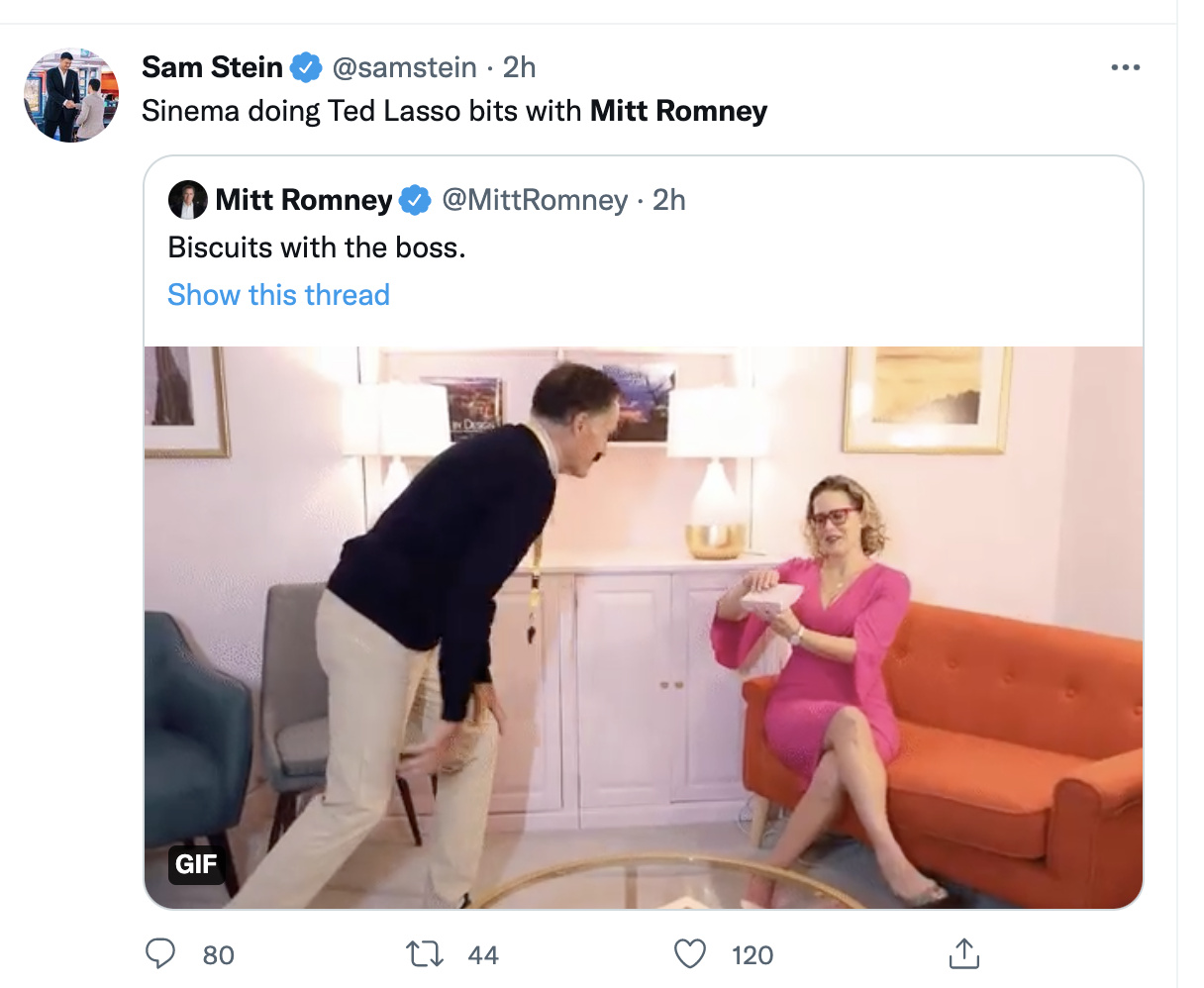
Task: Click the tweet text about Ted Lasso
Action: 453,111
